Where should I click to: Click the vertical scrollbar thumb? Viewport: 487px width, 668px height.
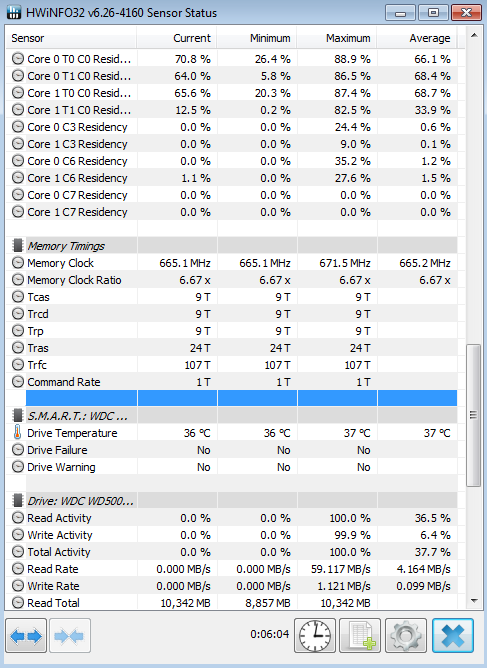click(473, 415)
